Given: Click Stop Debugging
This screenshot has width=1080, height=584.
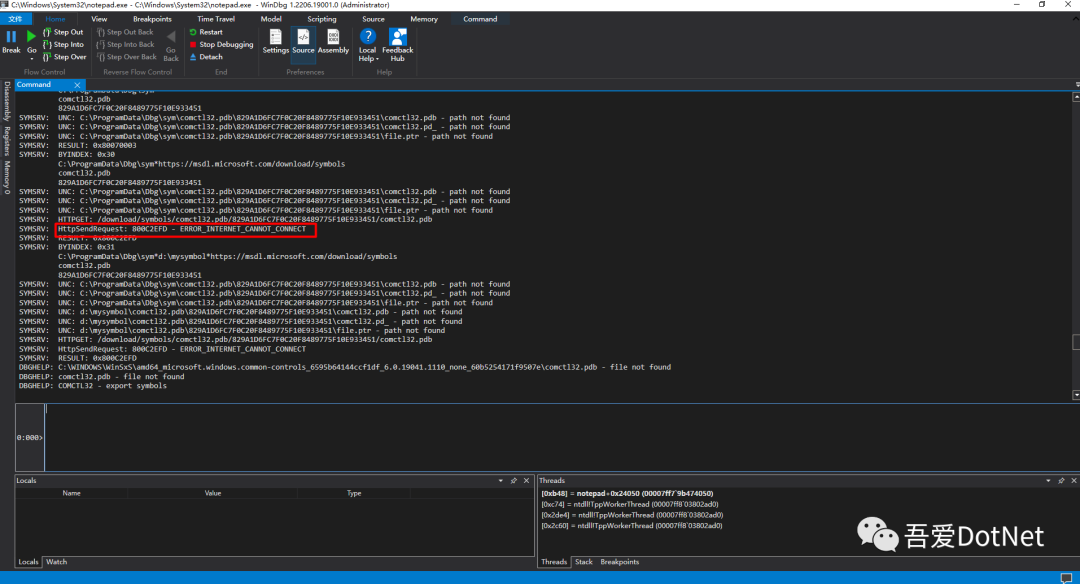Looking at the screenshot, I should point(221,45).
